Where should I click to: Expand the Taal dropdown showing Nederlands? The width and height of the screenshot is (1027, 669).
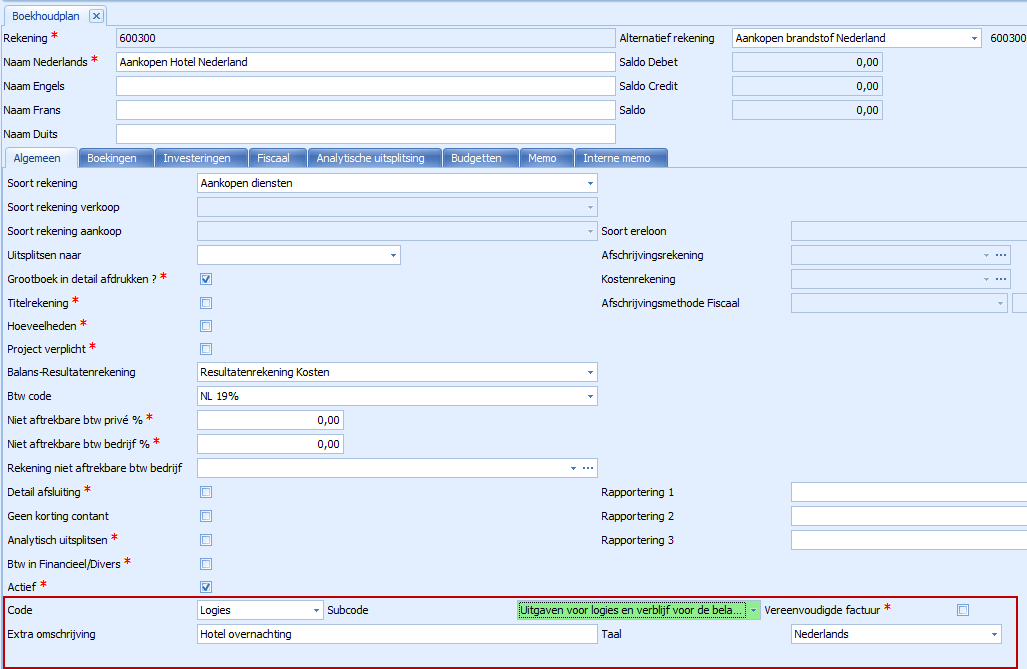tap(993, 634)
